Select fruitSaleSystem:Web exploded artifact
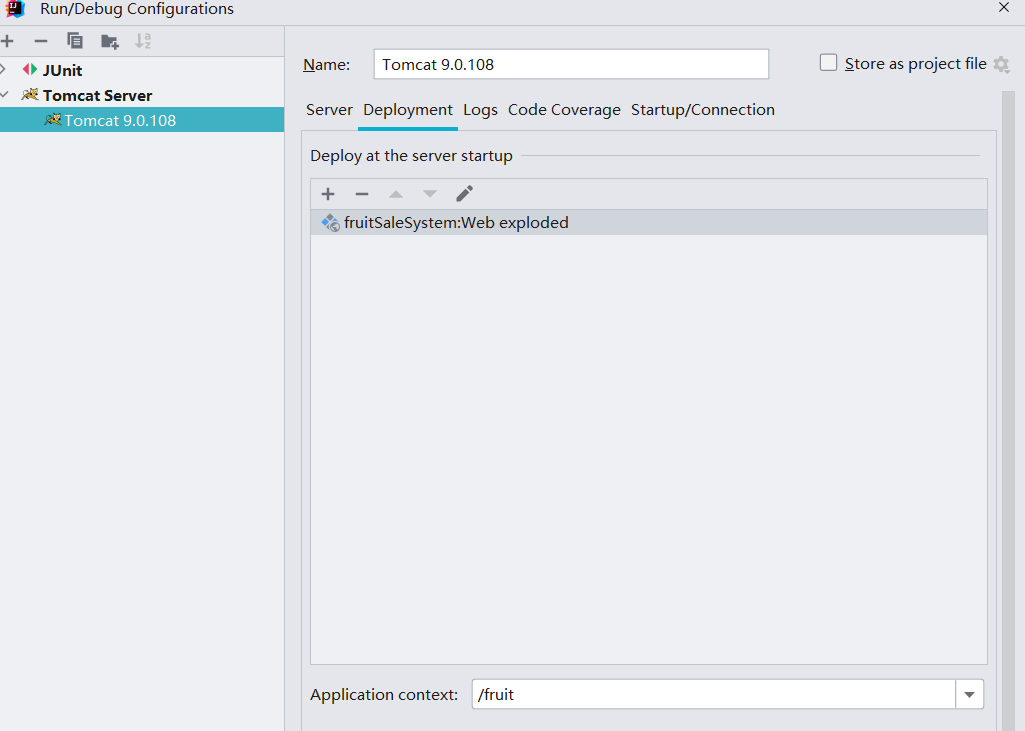This screenshot has width=1025, height=731. point(456,223)
